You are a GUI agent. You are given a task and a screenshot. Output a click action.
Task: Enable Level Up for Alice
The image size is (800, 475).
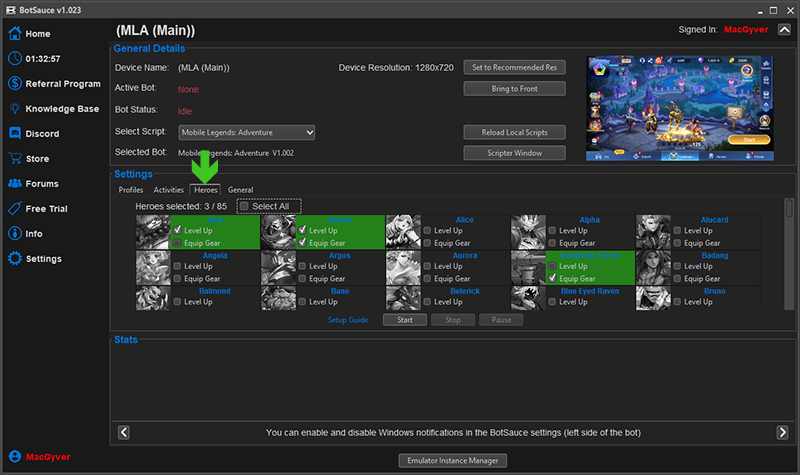coord(427,230)
